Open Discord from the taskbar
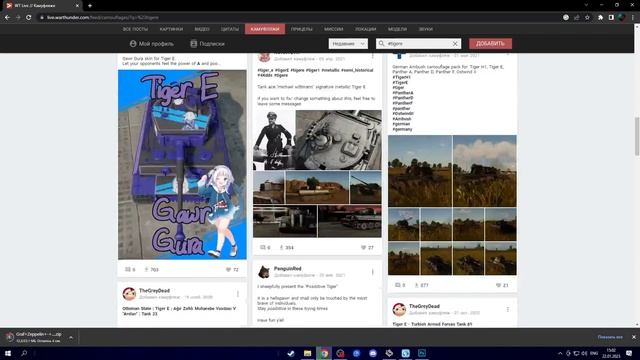This screenshot has width=640, height=360. click(373, 353)
